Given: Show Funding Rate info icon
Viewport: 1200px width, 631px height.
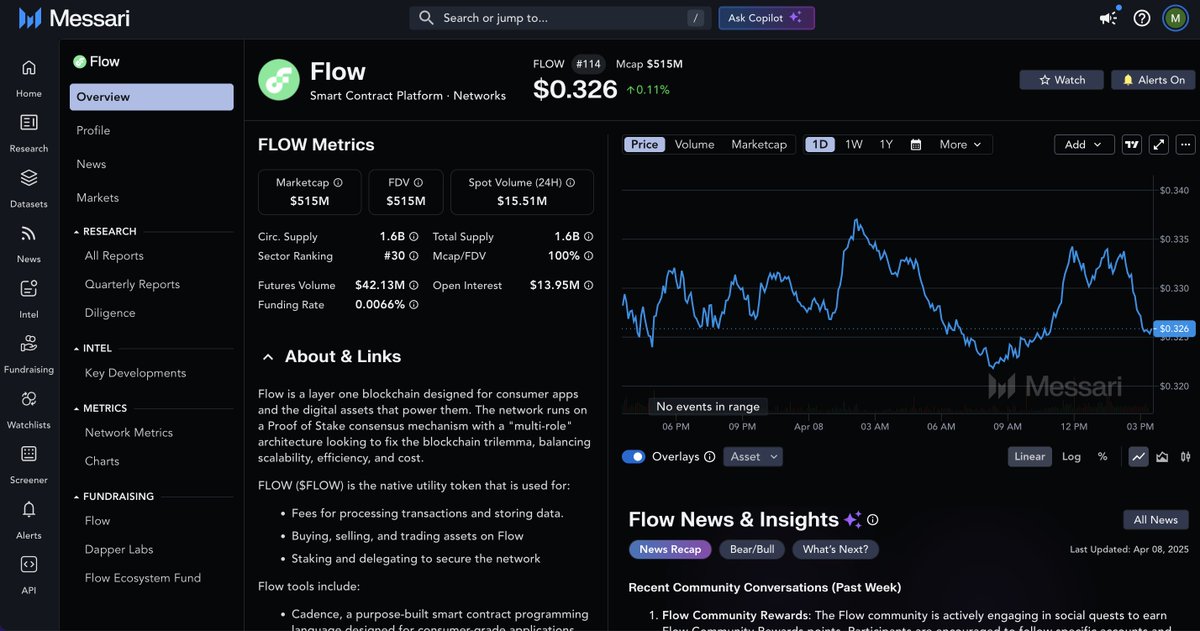Looking at the screenshot, I should 415,305.
